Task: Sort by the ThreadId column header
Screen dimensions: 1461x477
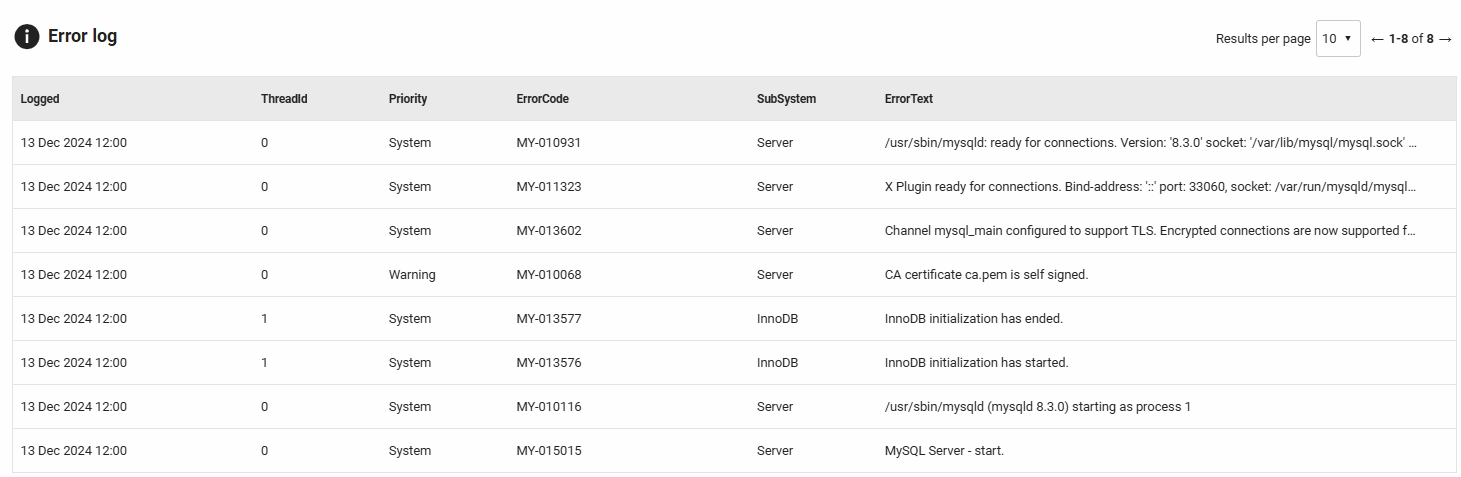Action: [x=284, y=99]
